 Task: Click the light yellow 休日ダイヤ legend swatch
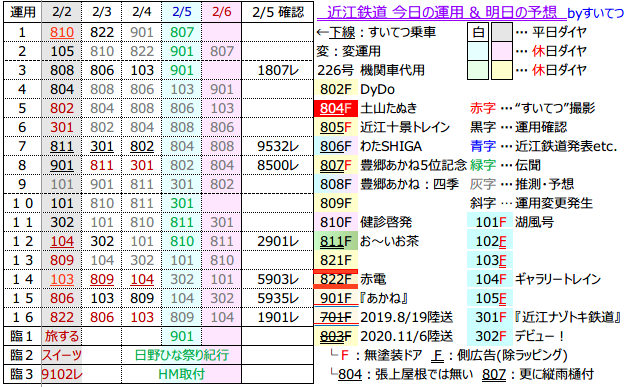(x=502, y=70)
